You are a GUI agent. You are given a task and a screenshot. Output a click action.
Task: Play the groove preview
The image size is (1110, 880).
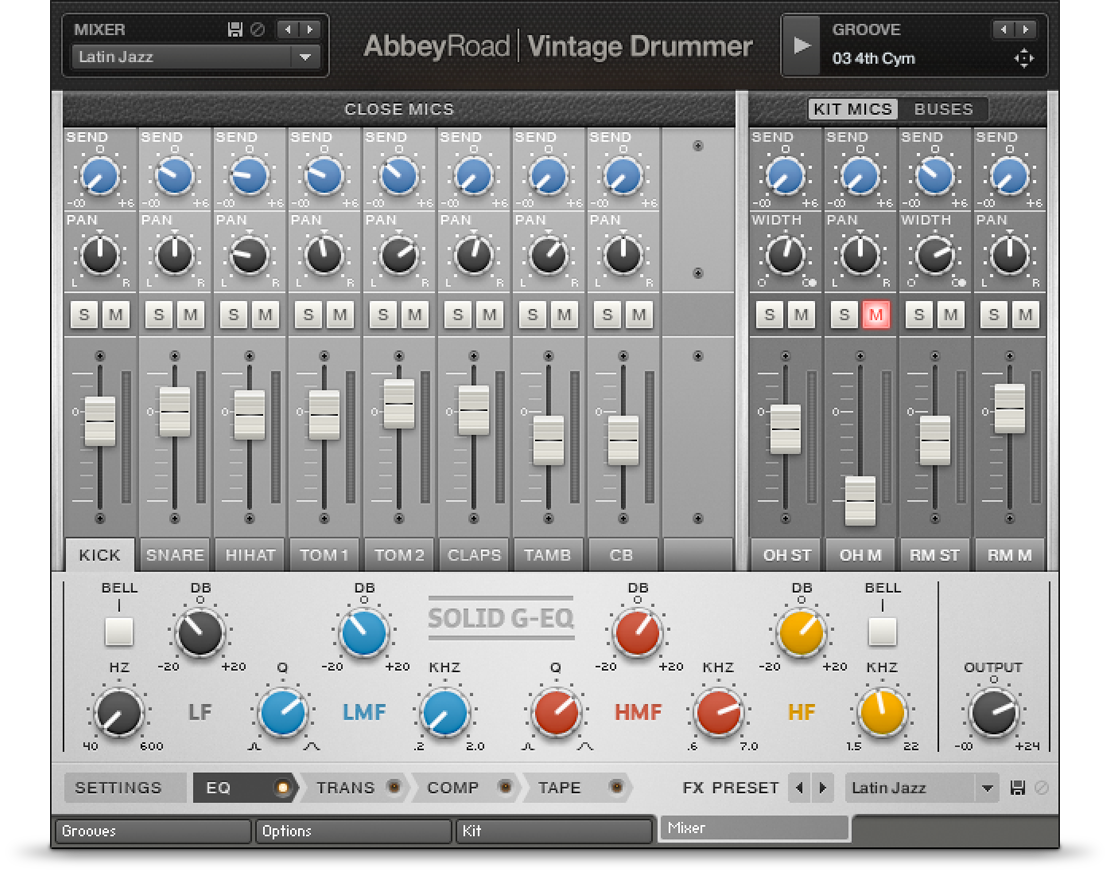click(801, 46)
